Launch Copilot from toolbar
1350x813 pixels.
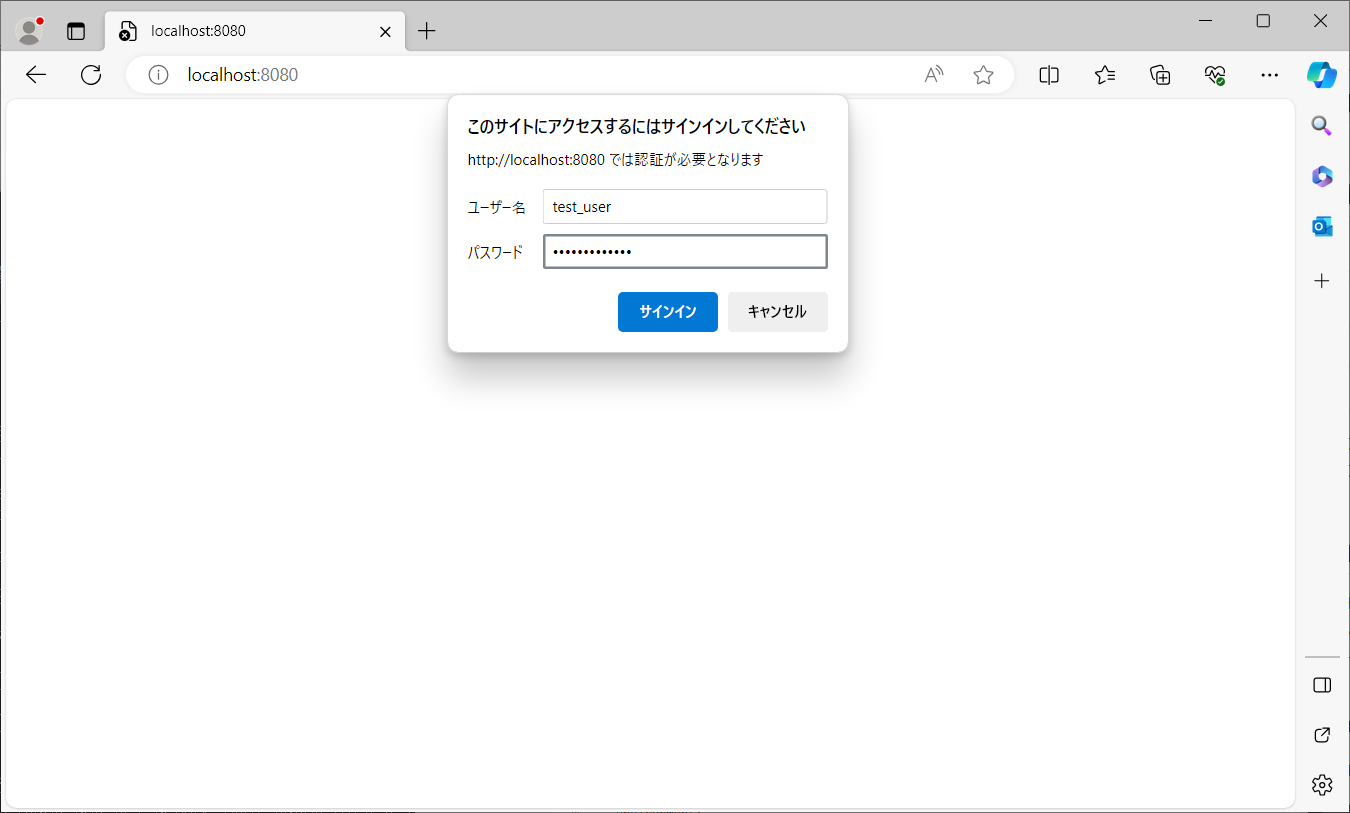coord(1322,75)
